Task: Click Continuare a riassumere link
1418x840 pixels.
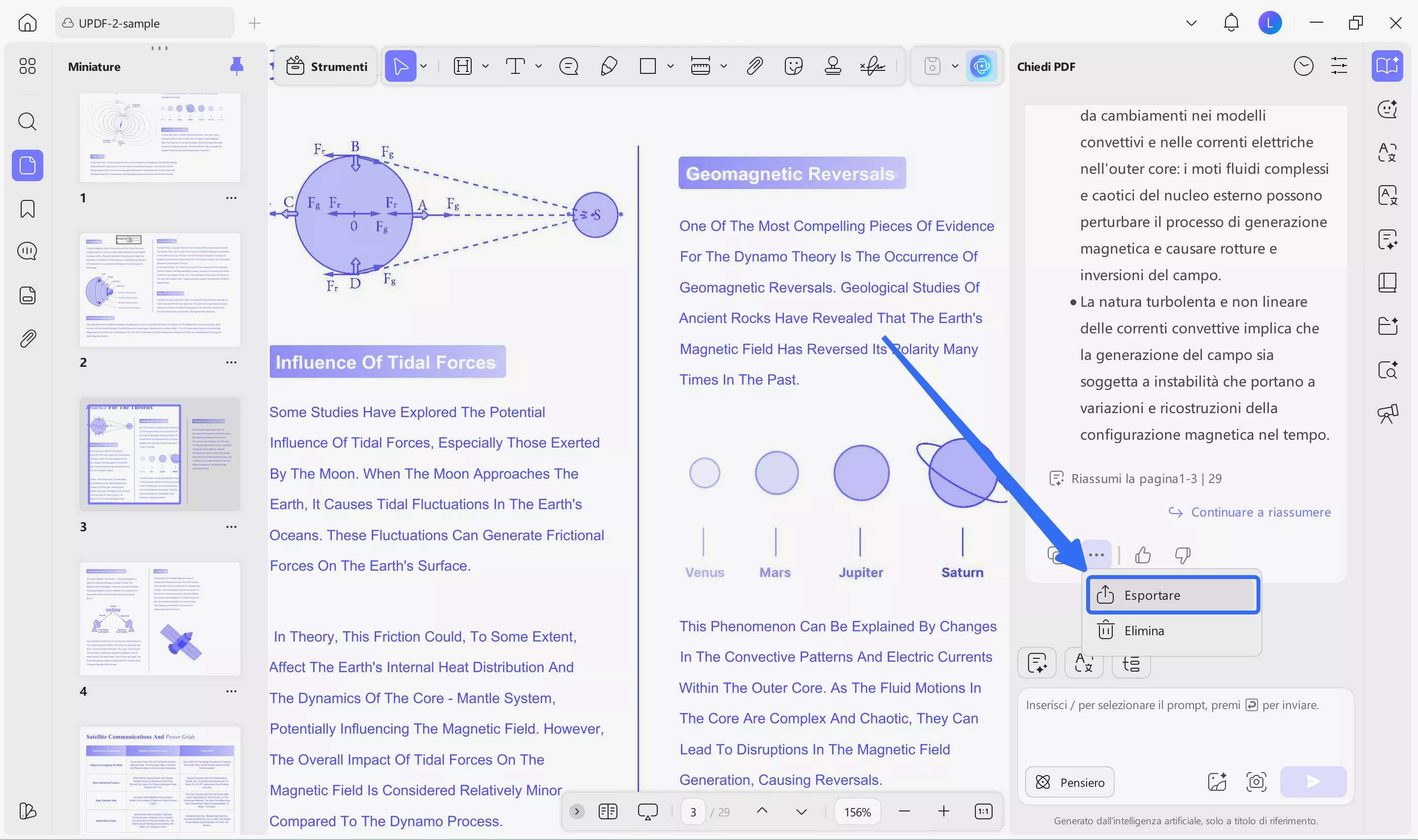Action: click(x=1260, y=512)
